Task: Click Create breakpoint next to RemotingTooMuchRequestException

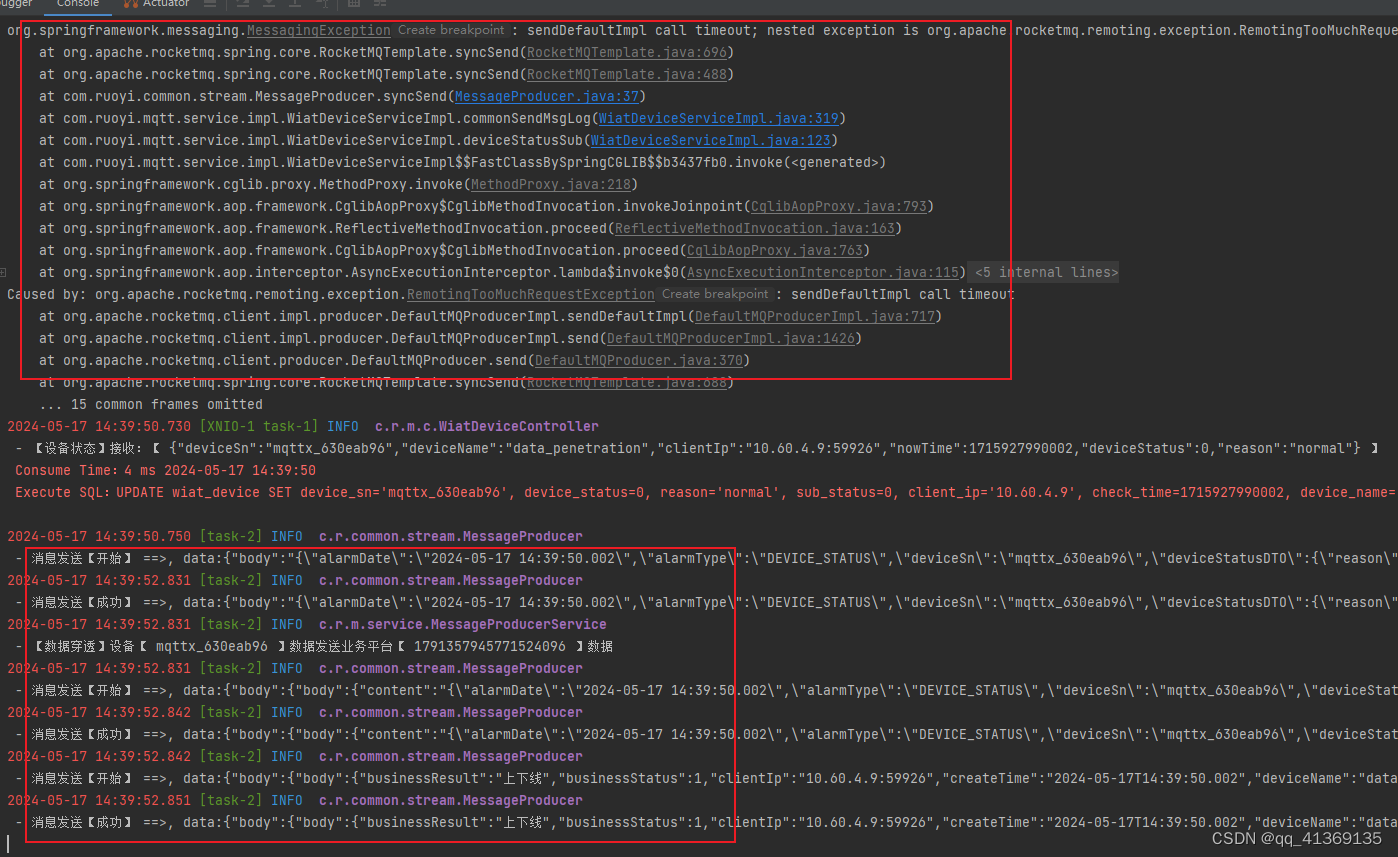Action: 714,294
